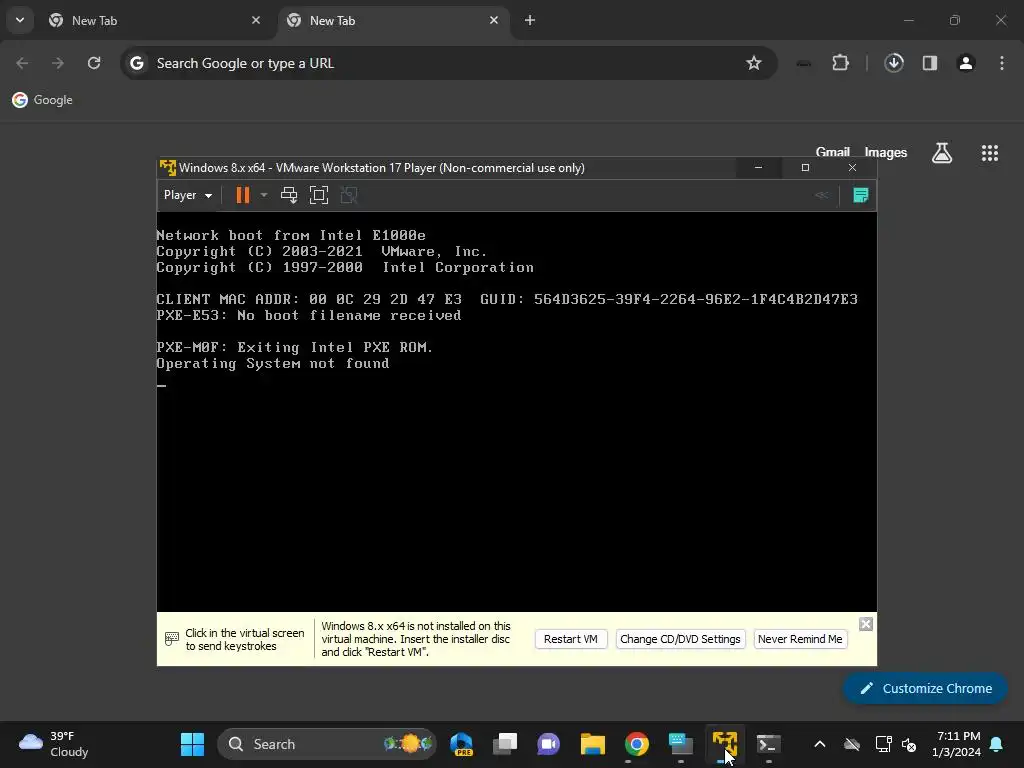Enter VMware full screen mode icon
Image resolution: width=1024 pixels, height=768 pixels.
[x=319, y=195]
